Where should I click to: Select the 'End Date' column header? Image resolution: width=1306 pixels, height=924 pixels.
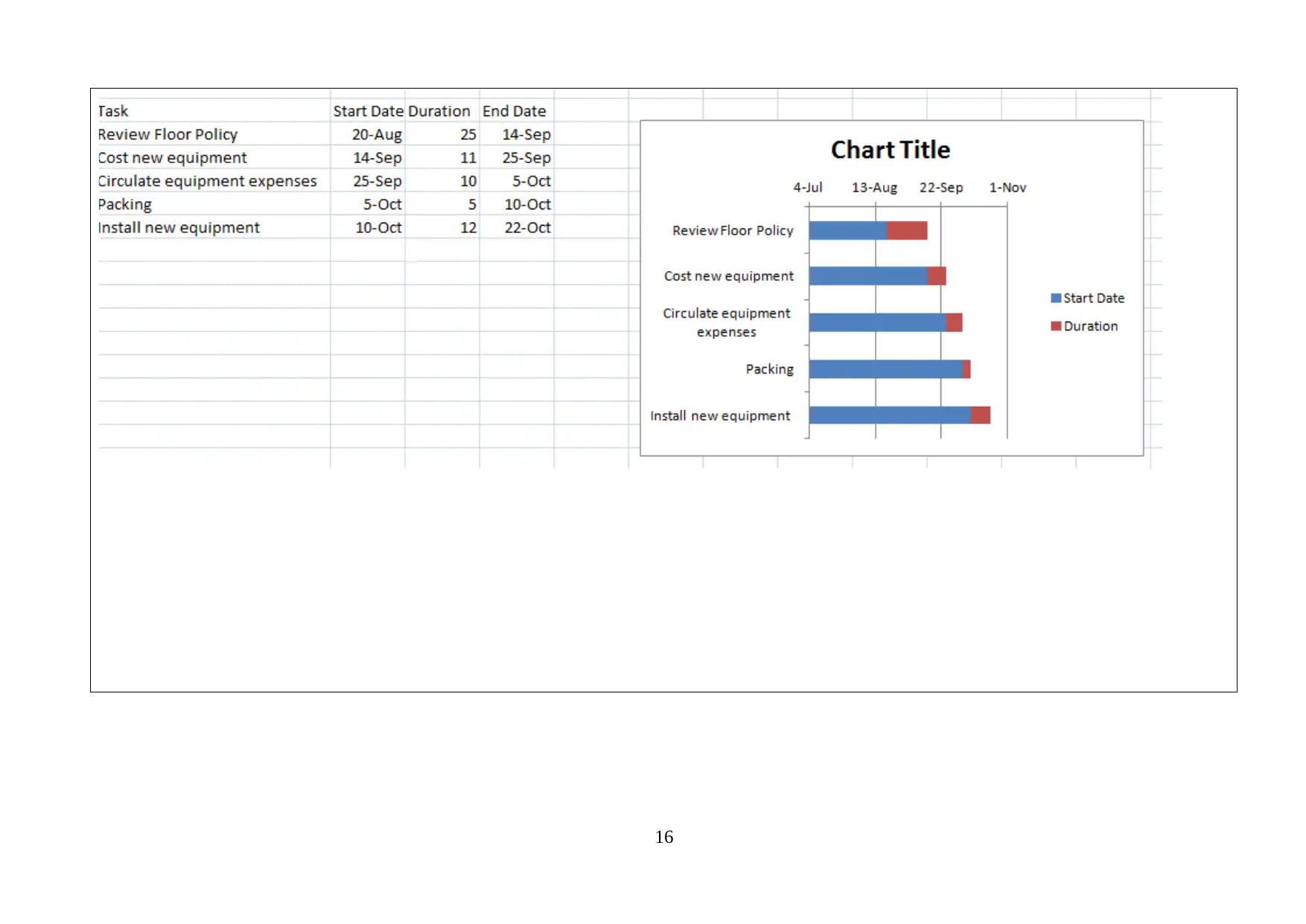point(517,111)
